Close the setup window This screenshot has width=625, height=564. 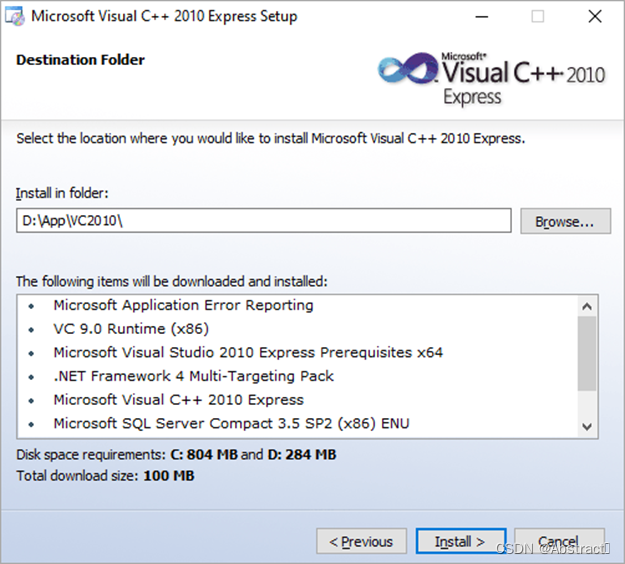[594, 16]
